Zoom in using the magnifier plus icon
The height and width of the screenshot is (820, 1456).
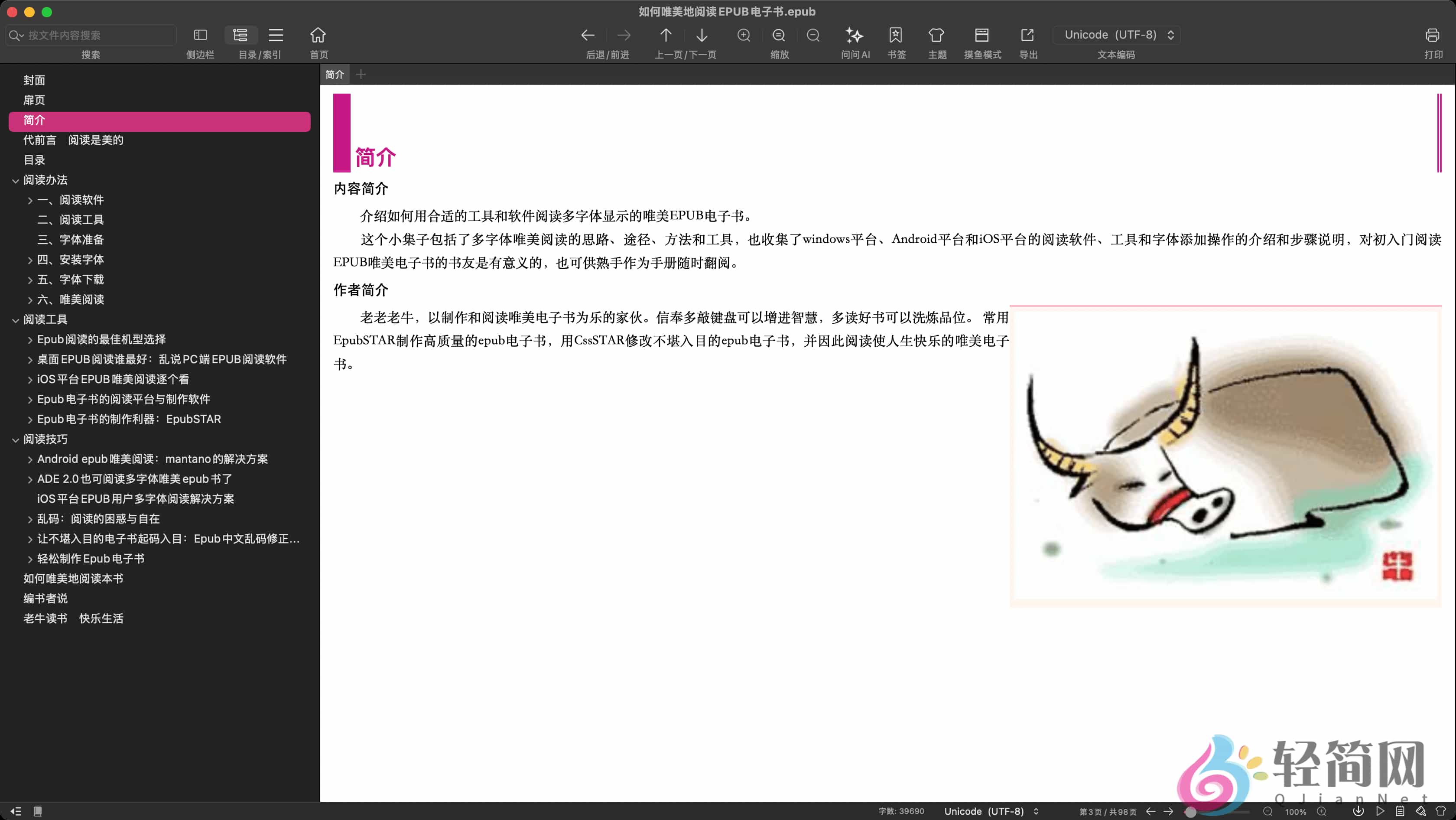point(744,35)
